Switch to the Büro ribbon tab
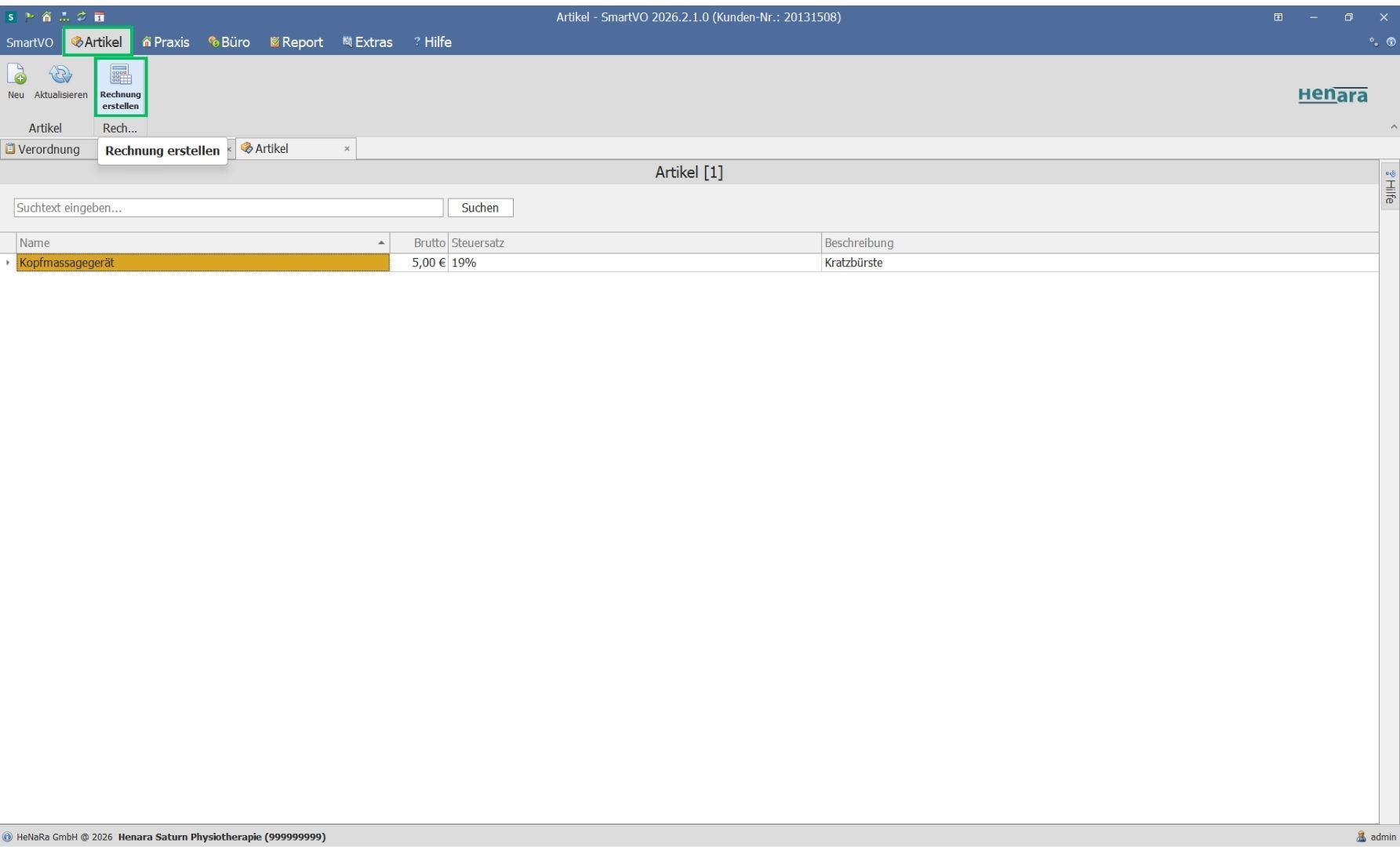 click(x=229, y=42)
